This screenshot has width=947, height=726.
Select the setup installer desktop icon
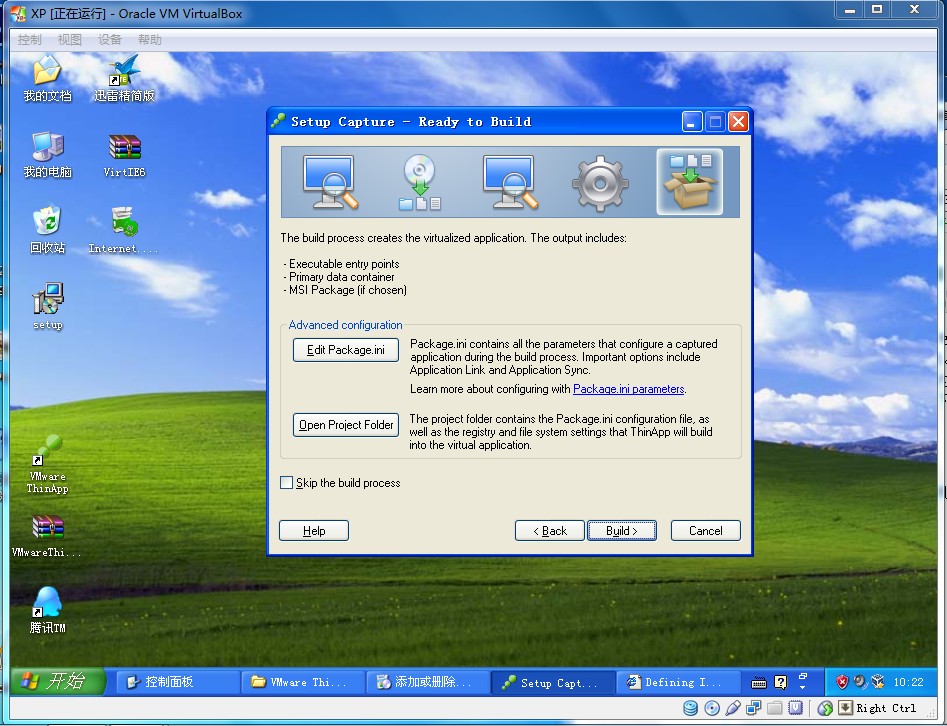(47, 306)
